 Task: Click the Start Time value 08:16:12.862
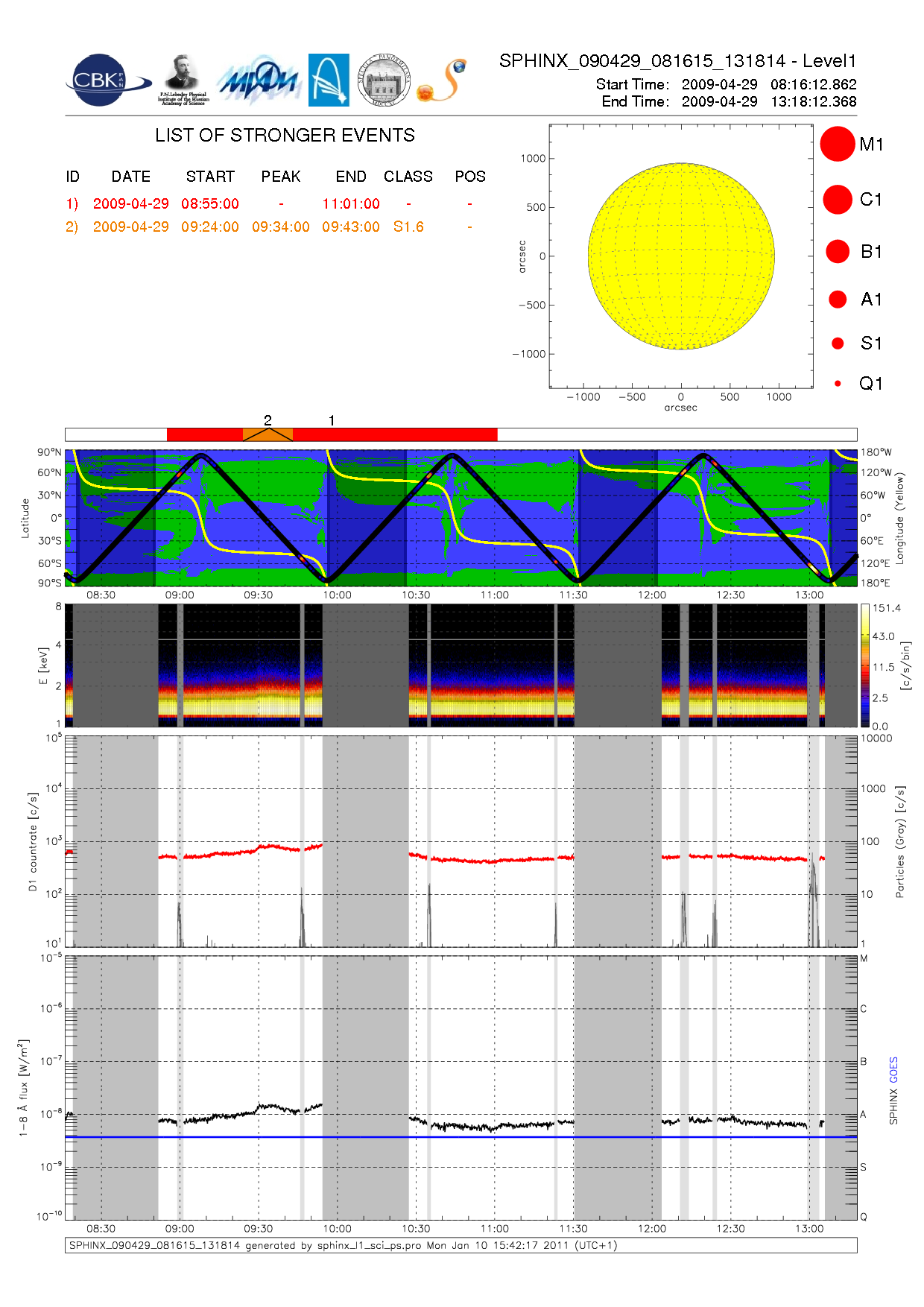point(814,84)
